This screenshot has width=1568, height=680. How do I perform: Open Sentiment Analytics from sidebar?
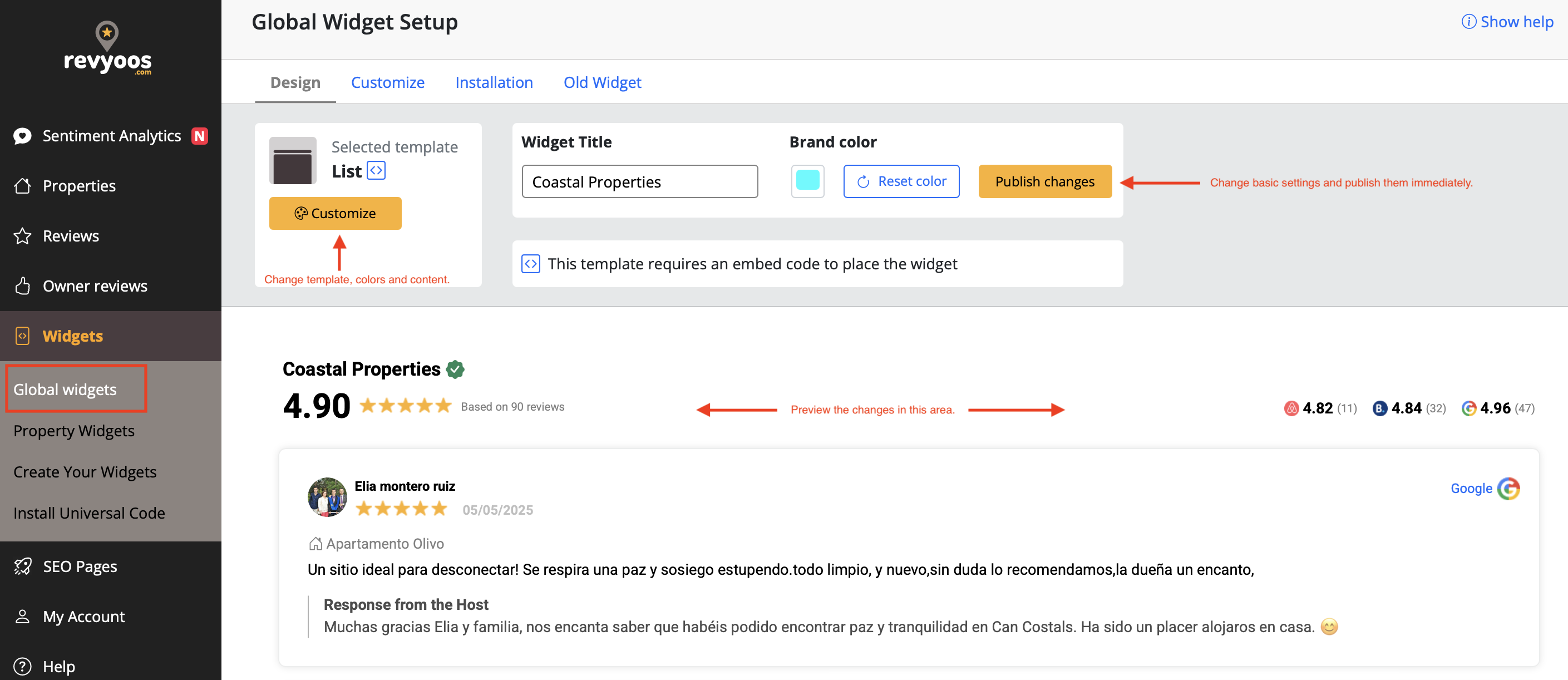click(x=111, y=136)
